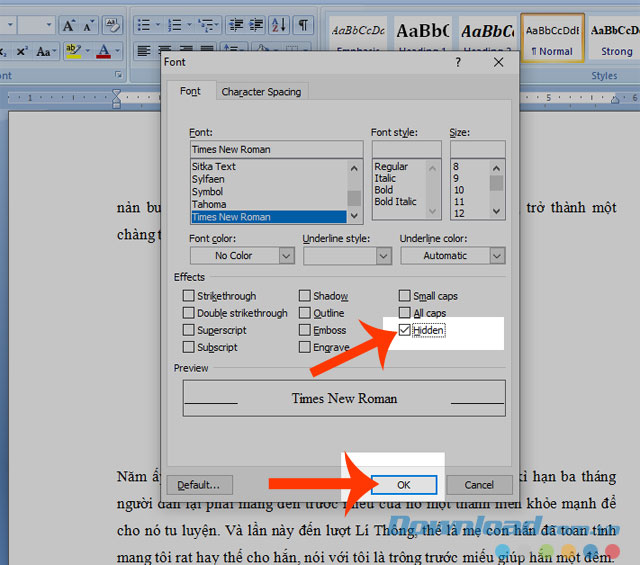Click the red font color swatch

pos(104,51)
